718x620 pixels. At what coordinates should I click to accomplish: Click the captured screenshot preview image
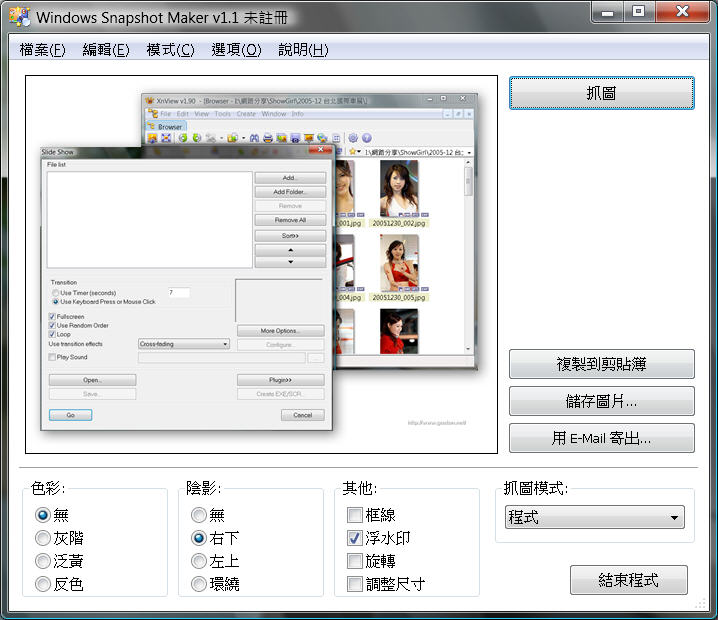click(x=261, y=265)
